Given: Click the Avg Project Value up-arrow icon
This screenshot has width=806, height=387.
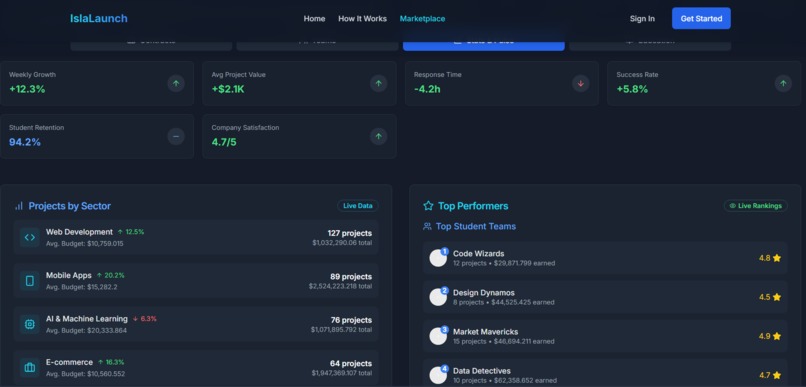Looking at the screenshot, I should [x=378, y=83].
